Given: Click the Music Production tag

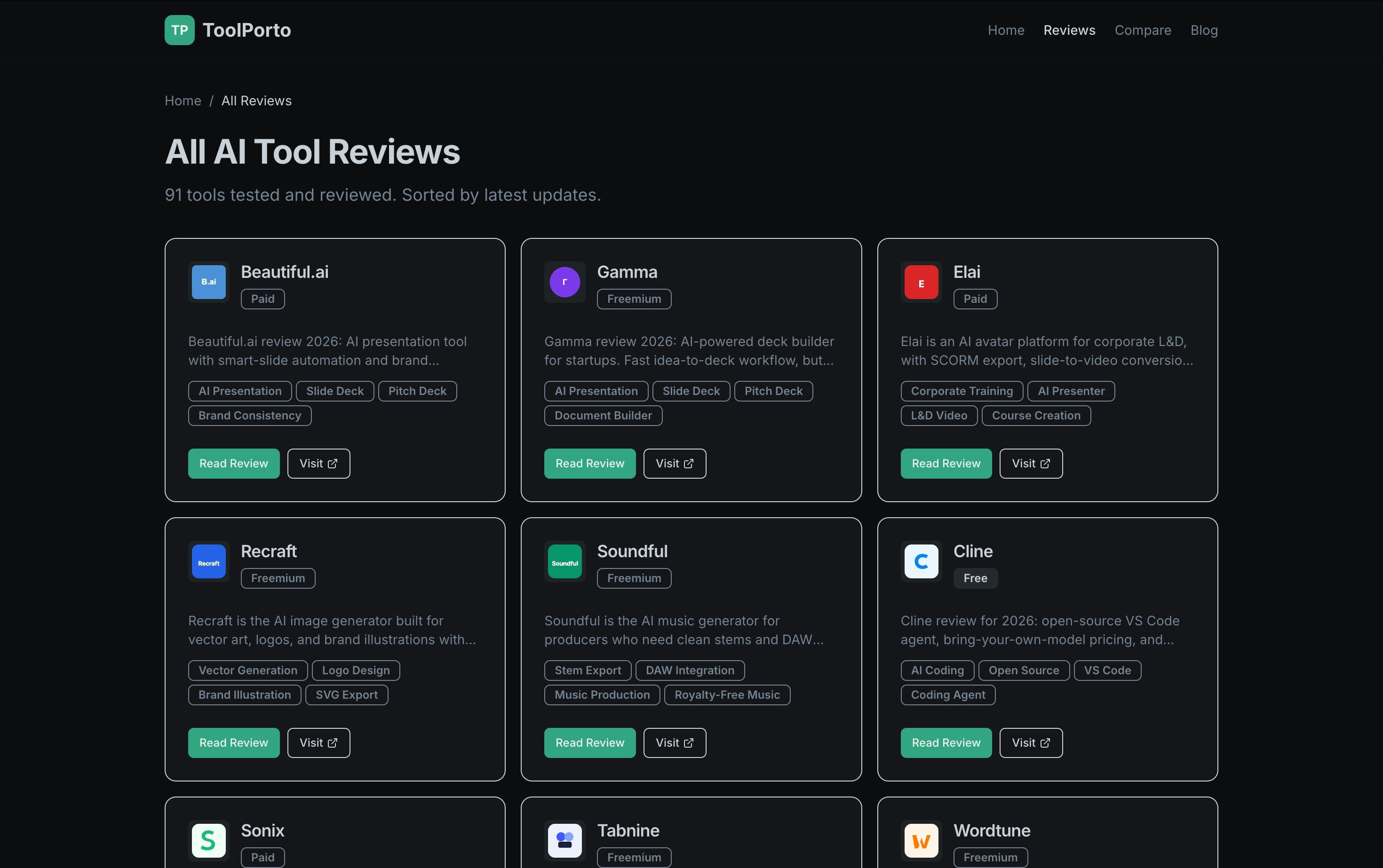Looking at the screenshot, I should (x=602, y=694).
